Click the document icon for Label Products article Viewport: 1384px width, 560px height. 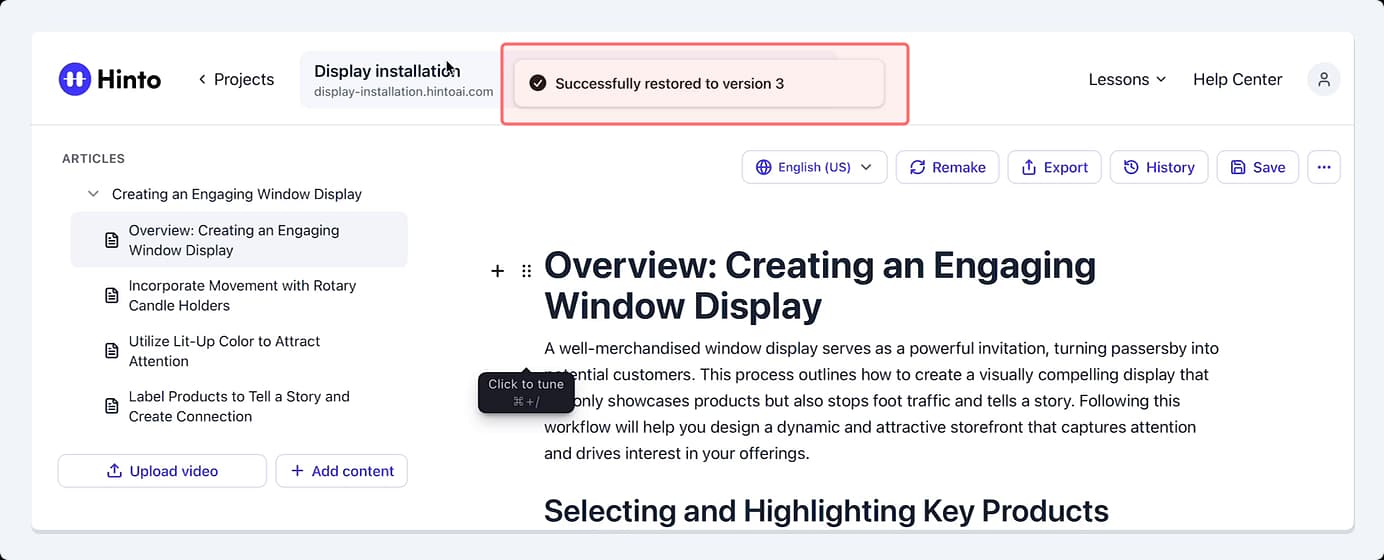coord(112,406)
